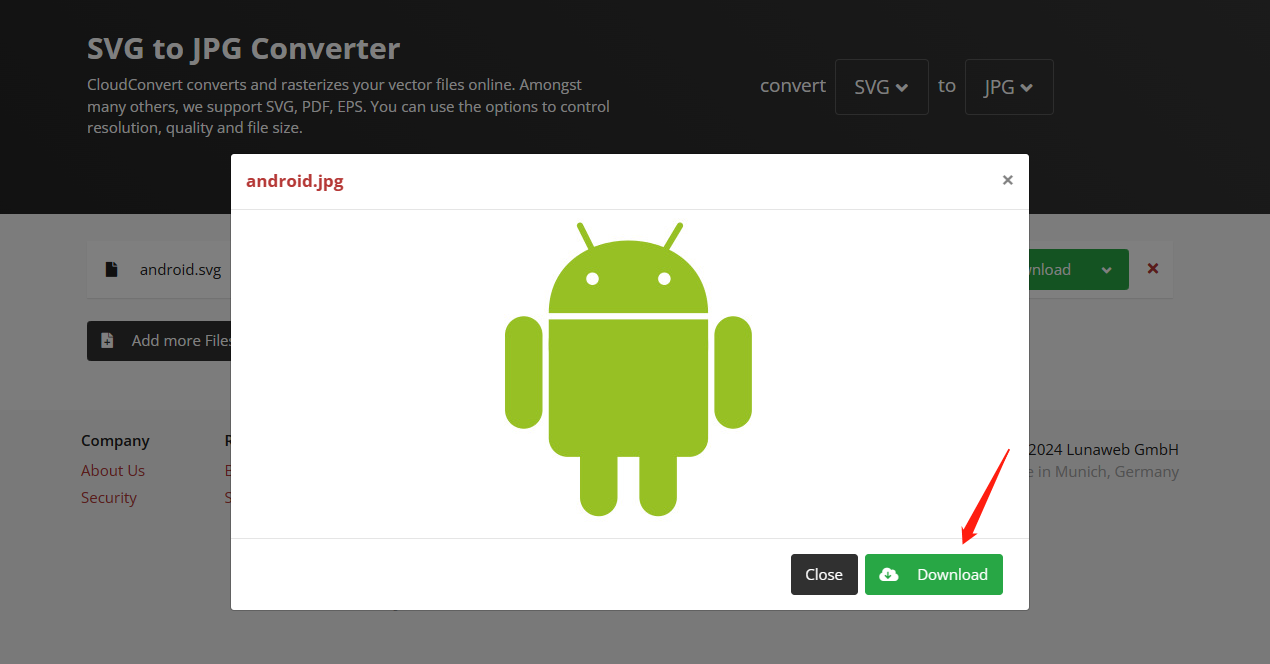The image size is (1270, 664).
Task: Open the SVG source format dropdown
Action: coord(881,87)
